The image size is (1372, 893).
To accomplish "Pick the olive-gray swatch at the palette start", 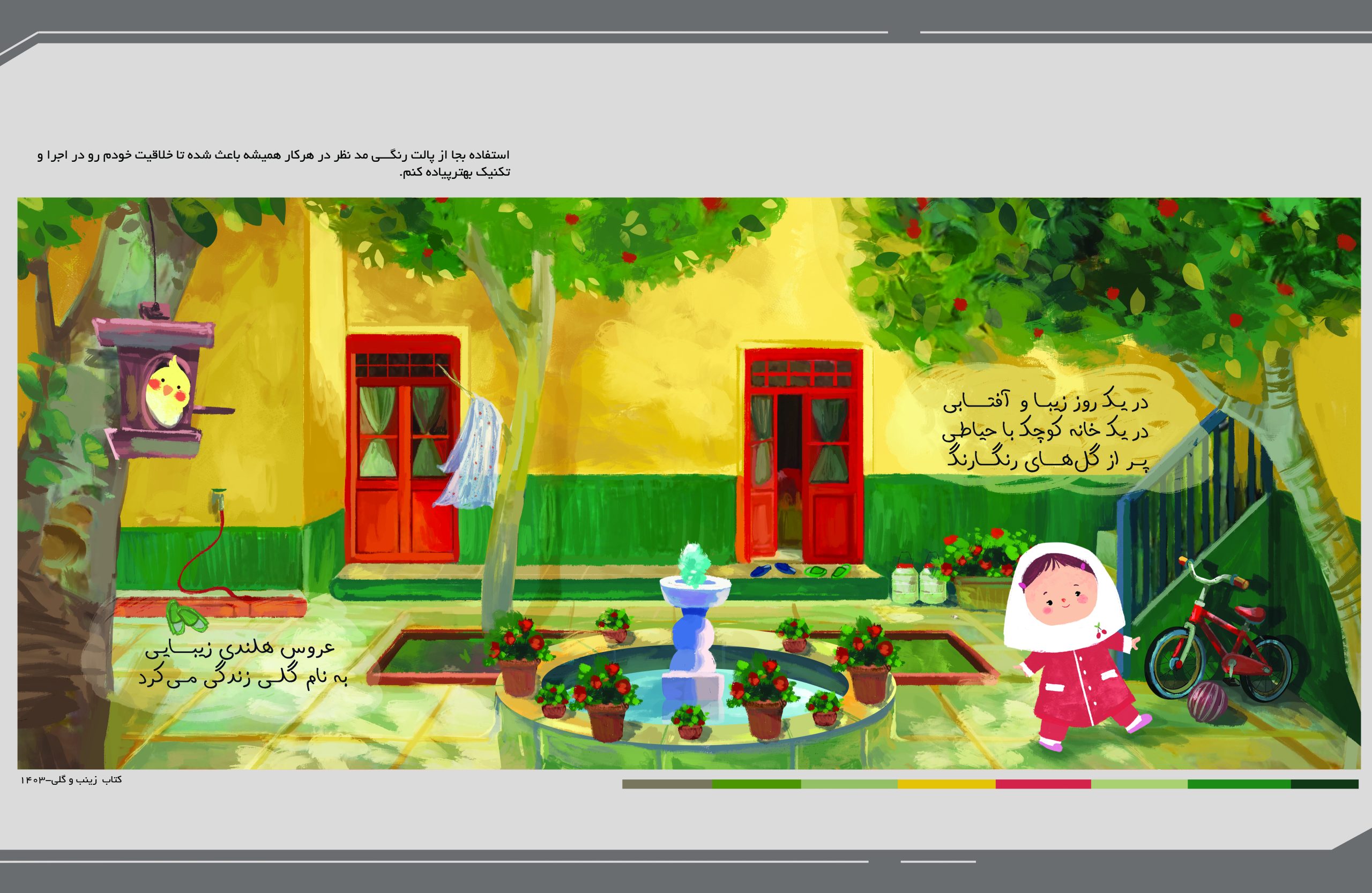I will coord(666,784).
